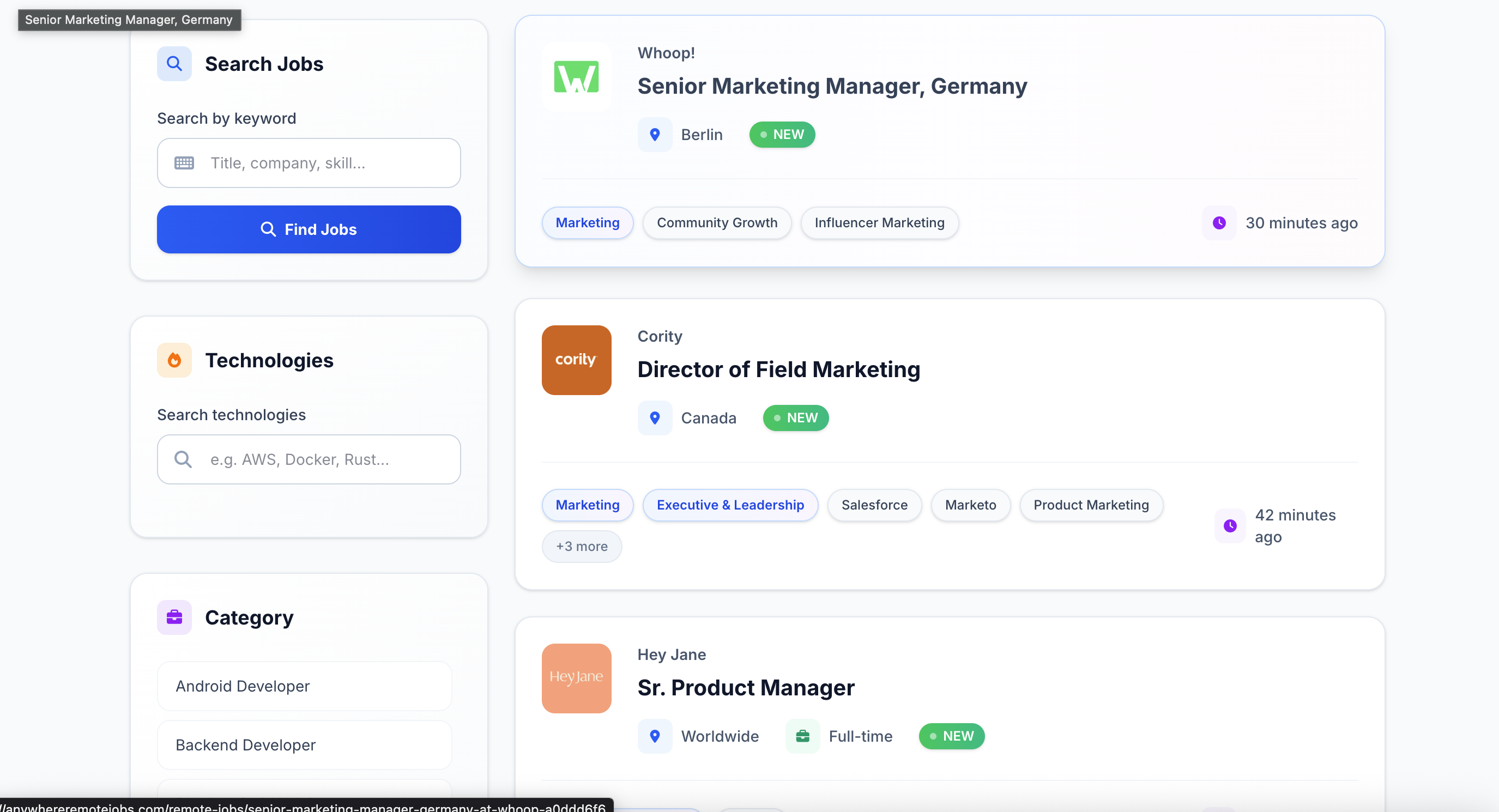
Task: Click the Technologies heading
Action: pyautogui.click(x=269, y=360)
